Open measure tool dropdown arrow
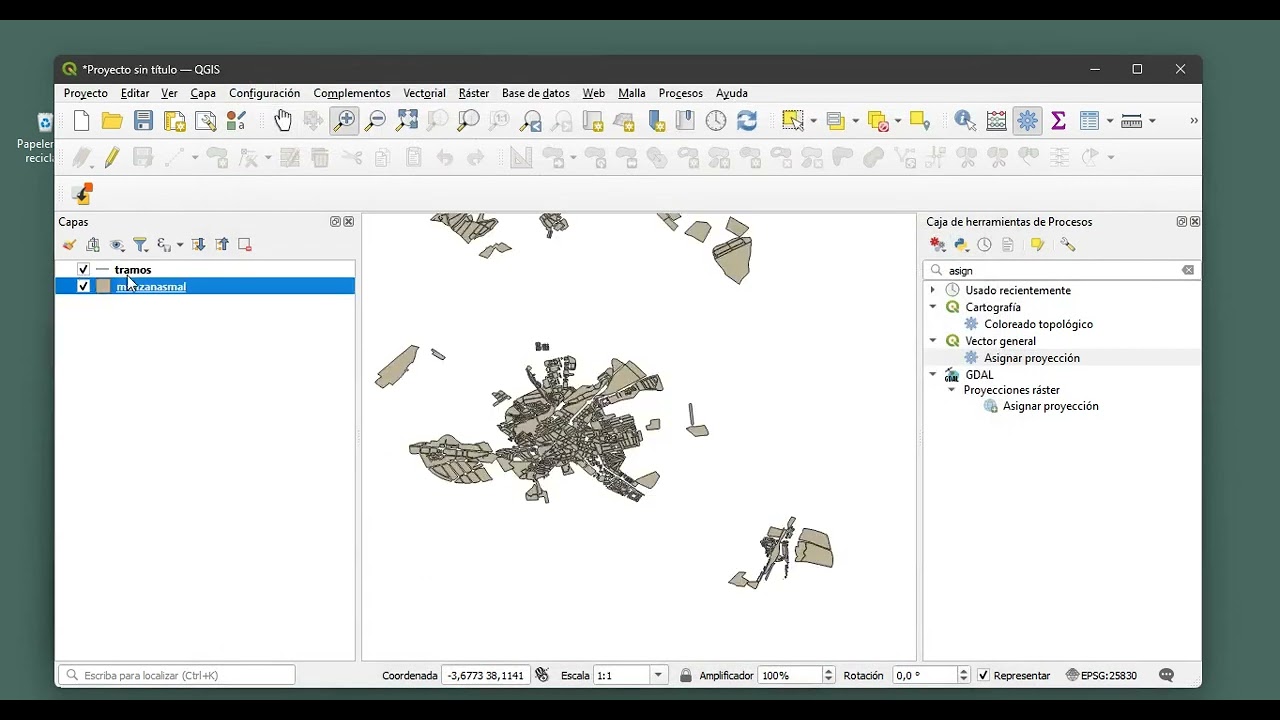 pos(1152,121)
